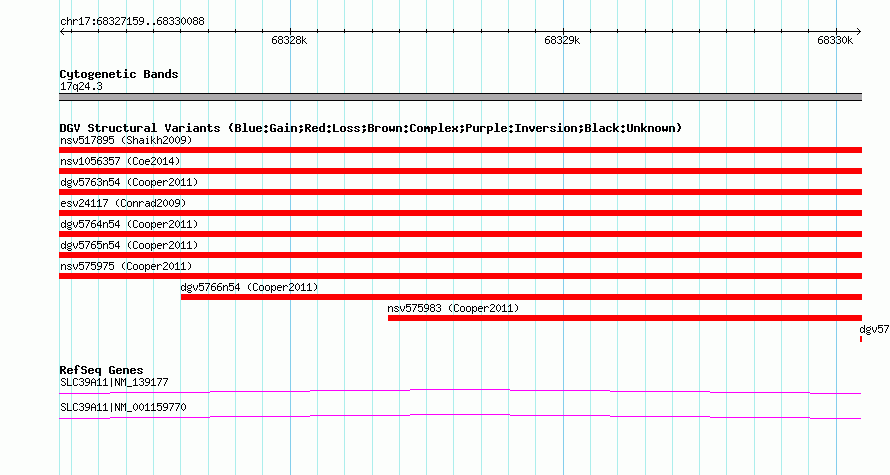This screenshot has height=475, width=890.
Task: Click the red bar under nsv575983
Action: click(x=625, y=318)
